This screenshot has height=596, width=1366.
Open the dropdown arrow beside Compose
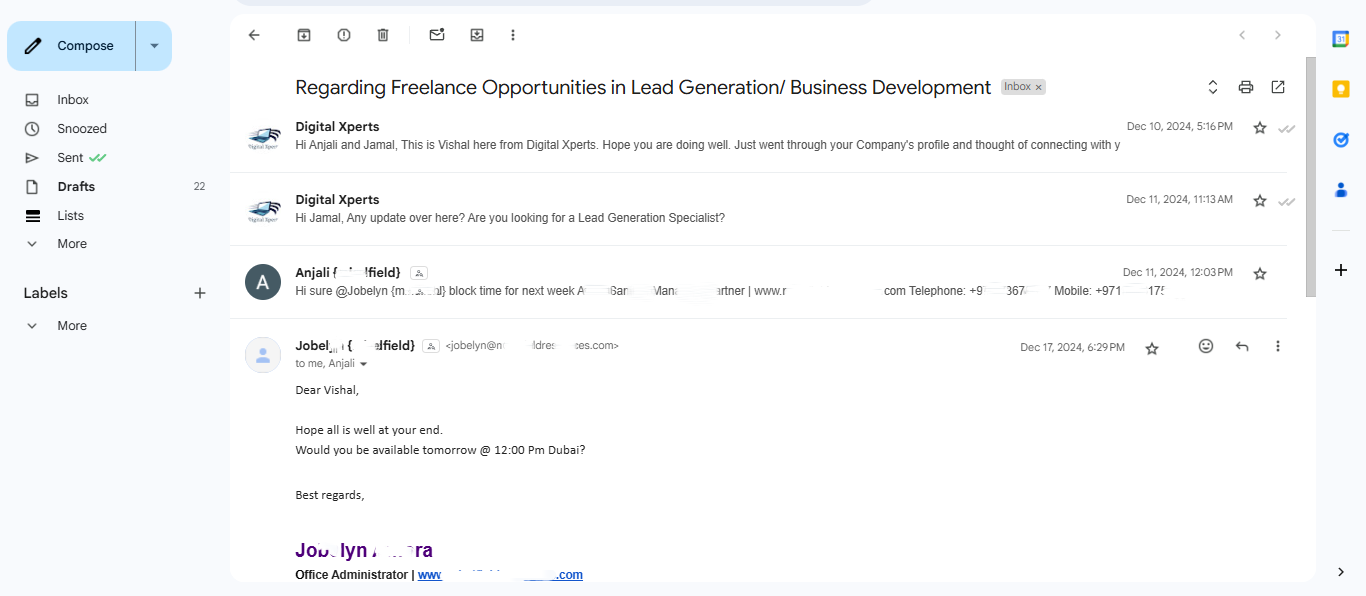[154, 46]
